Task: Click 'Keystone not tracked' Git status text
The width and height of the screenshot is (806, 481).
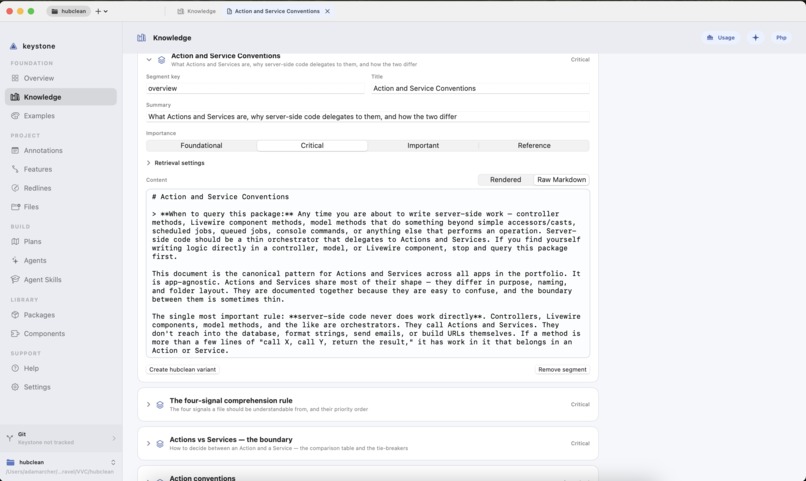Action: coord(46,442)
